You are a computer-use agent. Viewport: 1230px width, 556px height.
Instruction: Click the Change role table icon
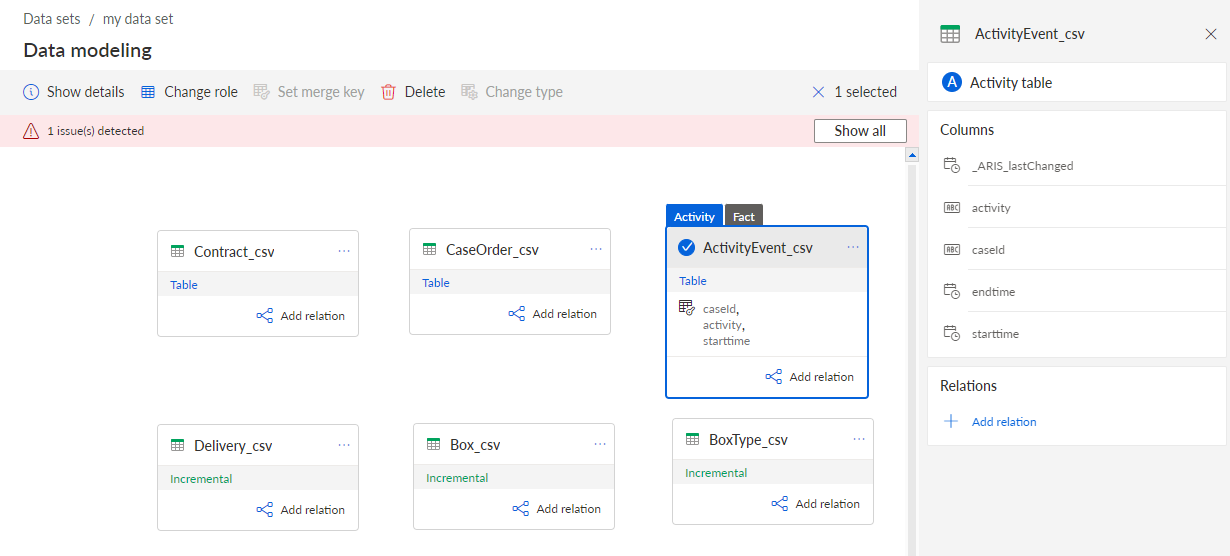click(148, 92)
